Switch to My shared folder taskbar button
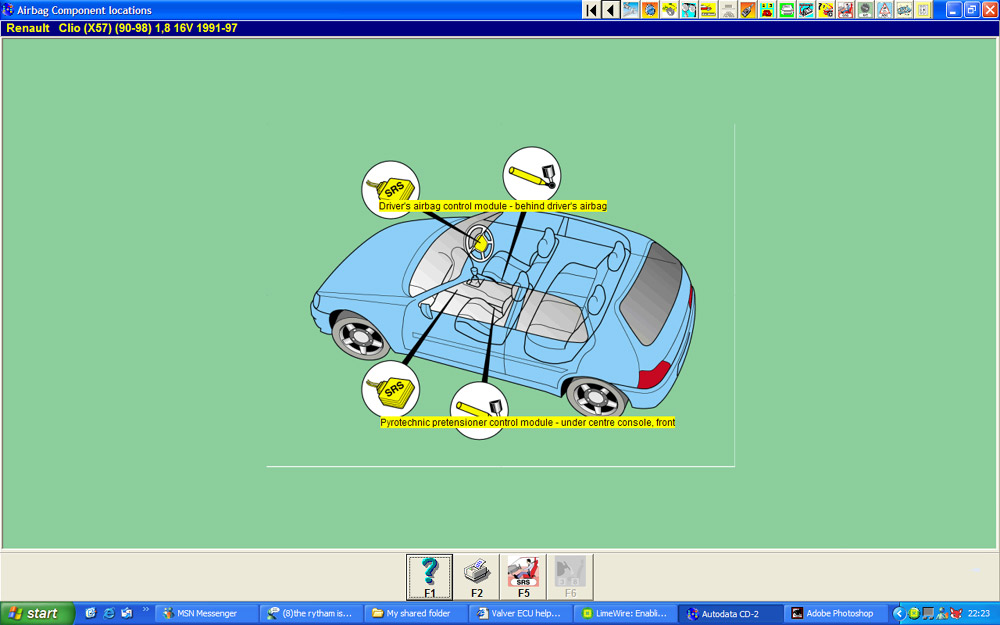1000x625 pixels. [416, 614]
